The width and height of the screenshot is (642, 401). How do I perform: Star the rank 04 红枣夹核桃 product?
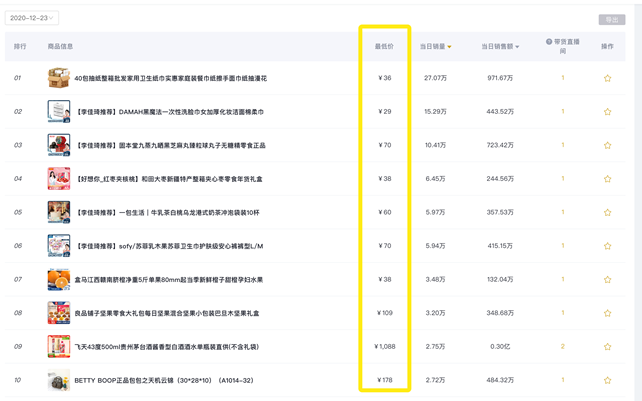(x=607, y=179)
